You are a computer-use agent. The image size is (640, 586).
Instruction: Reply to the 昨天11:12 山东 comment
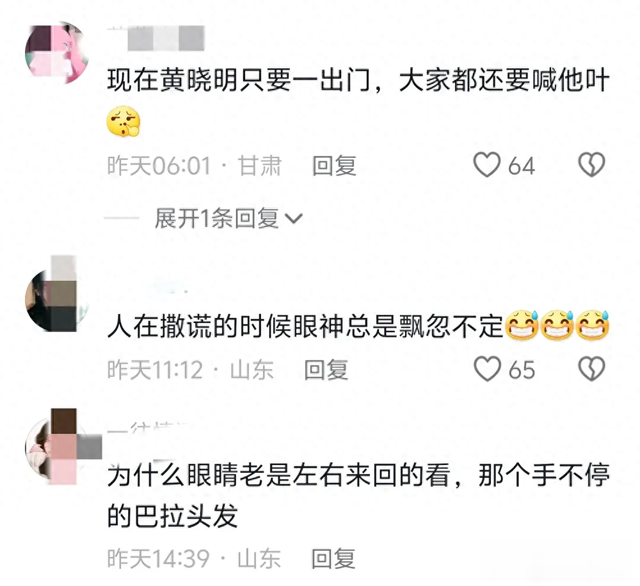pos(326,370)
